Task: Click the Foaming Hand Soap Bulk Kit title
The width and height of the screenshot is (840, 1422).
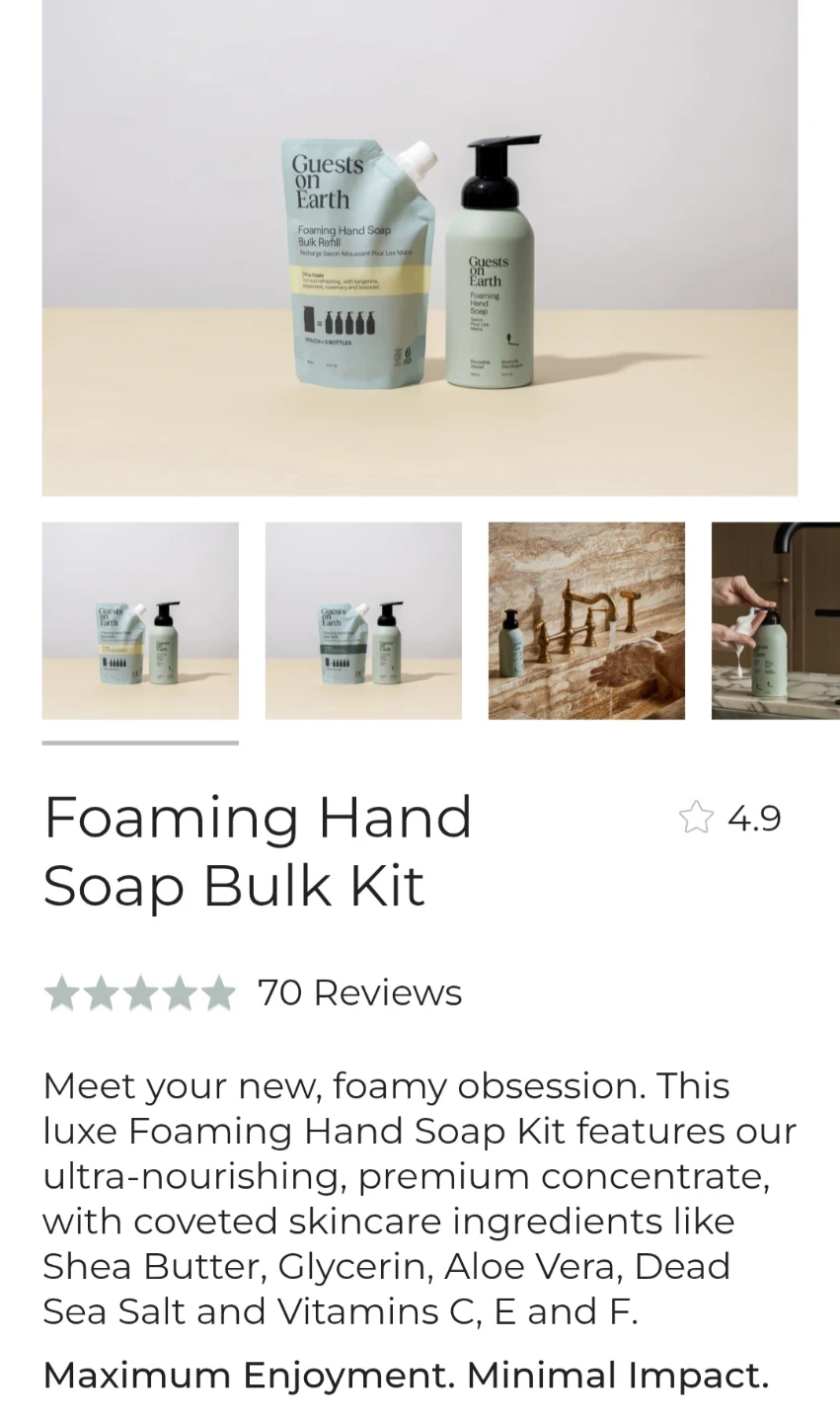Action: [259, 851]
